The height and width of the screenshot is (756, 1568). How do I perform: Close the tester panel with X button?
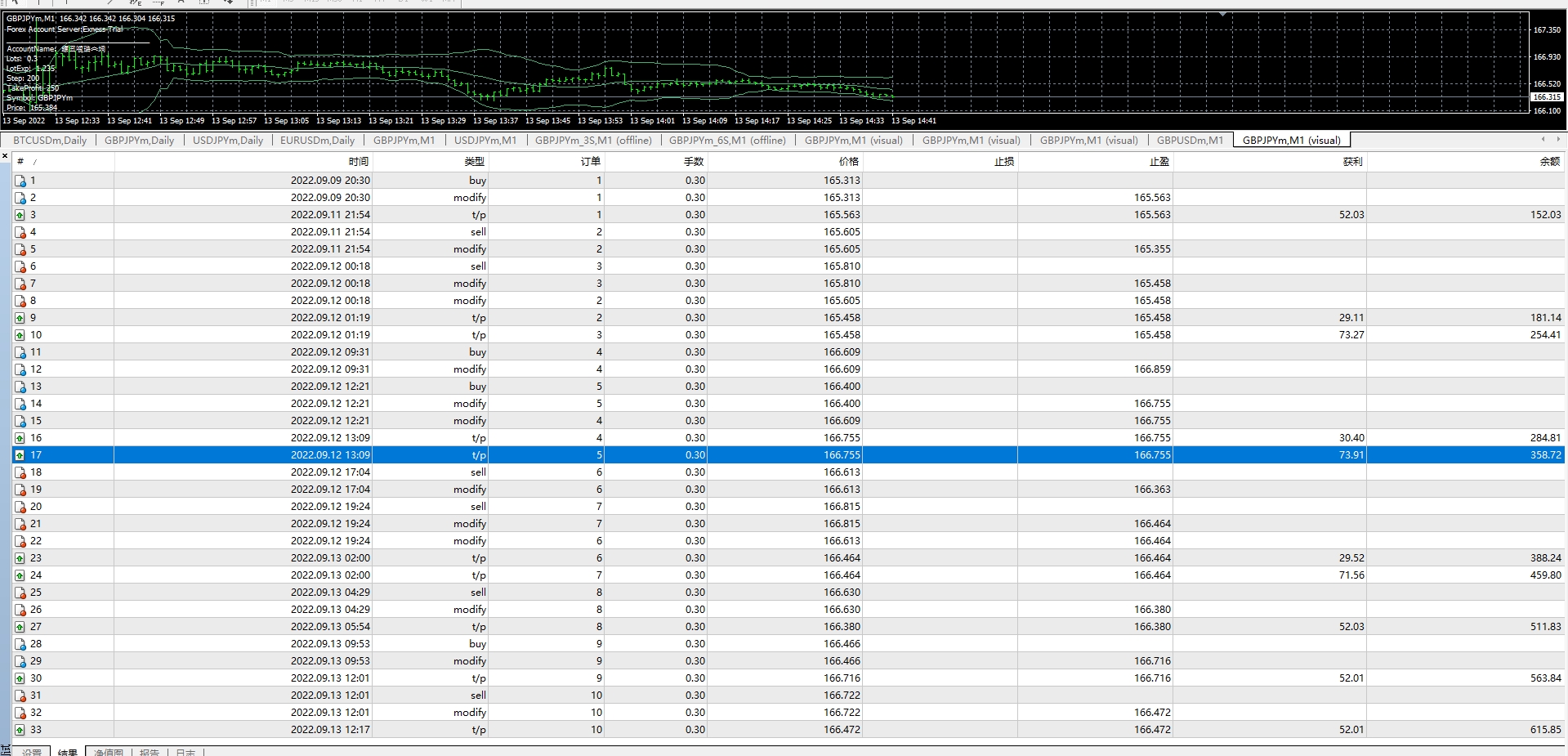tap(6, 154)
